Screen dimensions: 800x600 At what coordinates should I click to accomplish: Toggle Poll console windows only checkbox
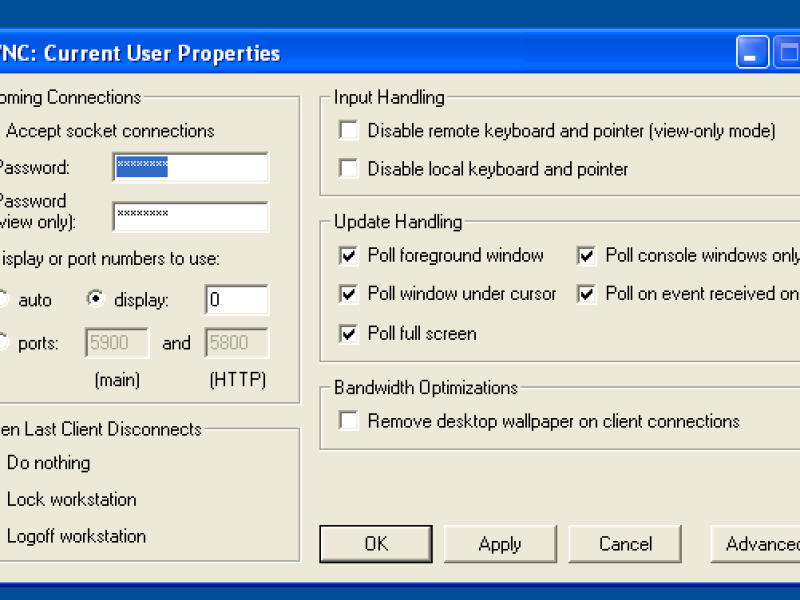(x=587, y=255)
